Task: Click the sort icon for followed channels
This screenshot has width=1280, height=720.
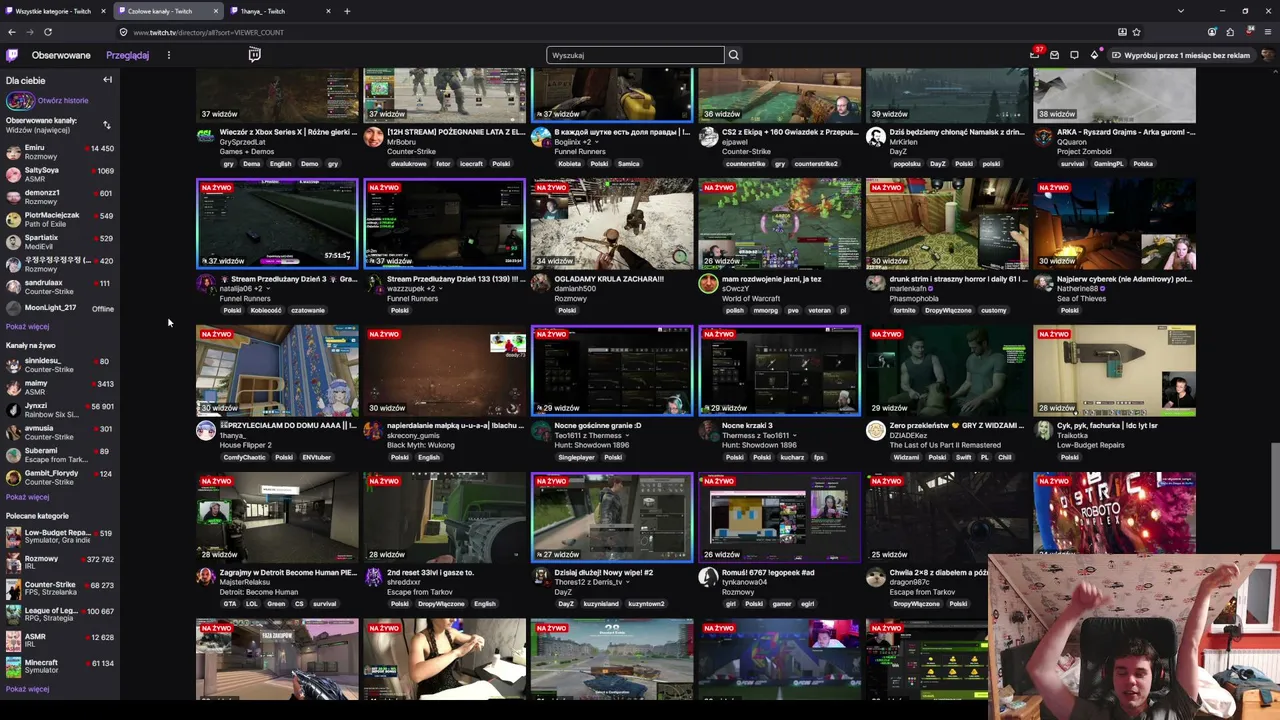Action: point(107,125)
